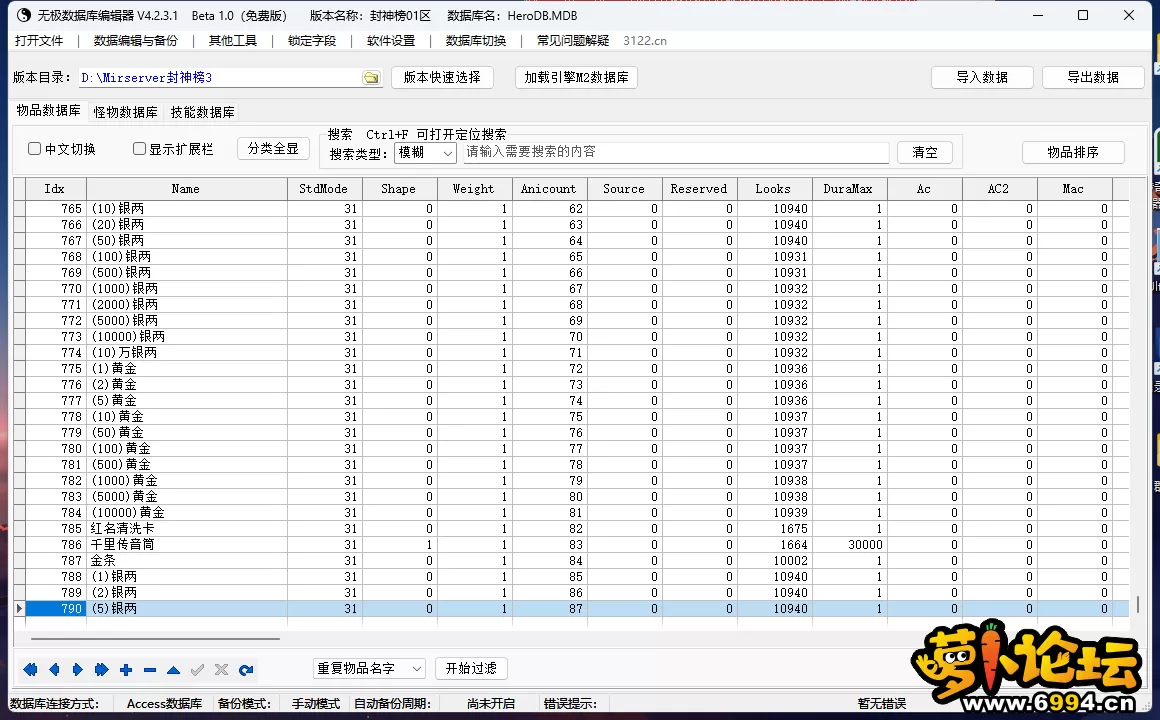
Task: Click the 导入数据 button
Action: tap(982, 77)
